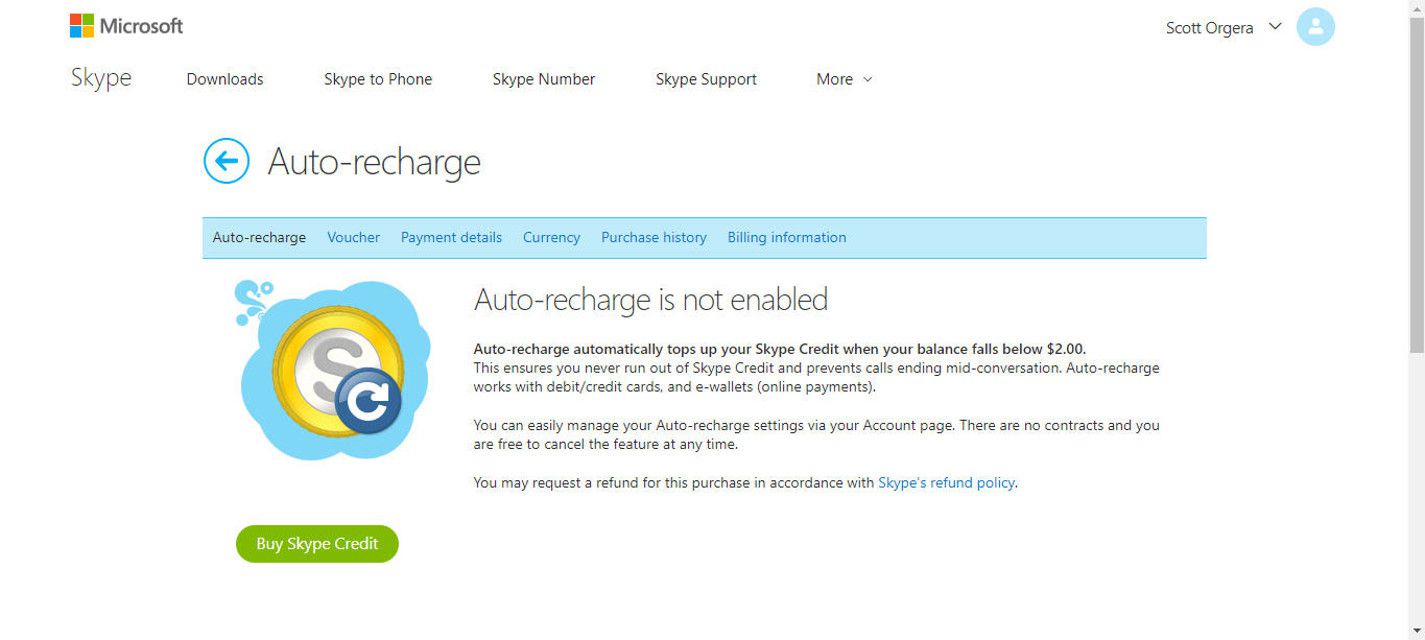Expand the More menu
This screenshot has height=640, width=1425.
pyautogui.click(x=844, y=79)
